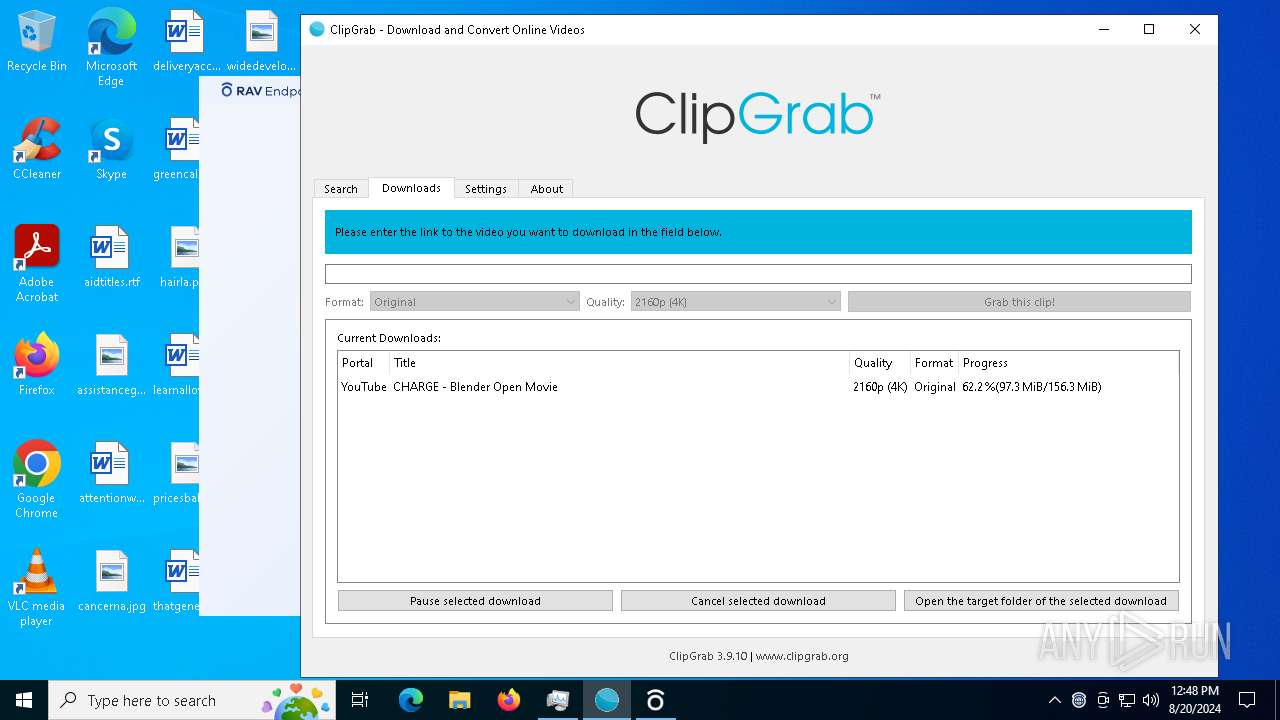Launch Google Chrome desktop shortcut
1280x720 pixels.
(x=37, y=480)
